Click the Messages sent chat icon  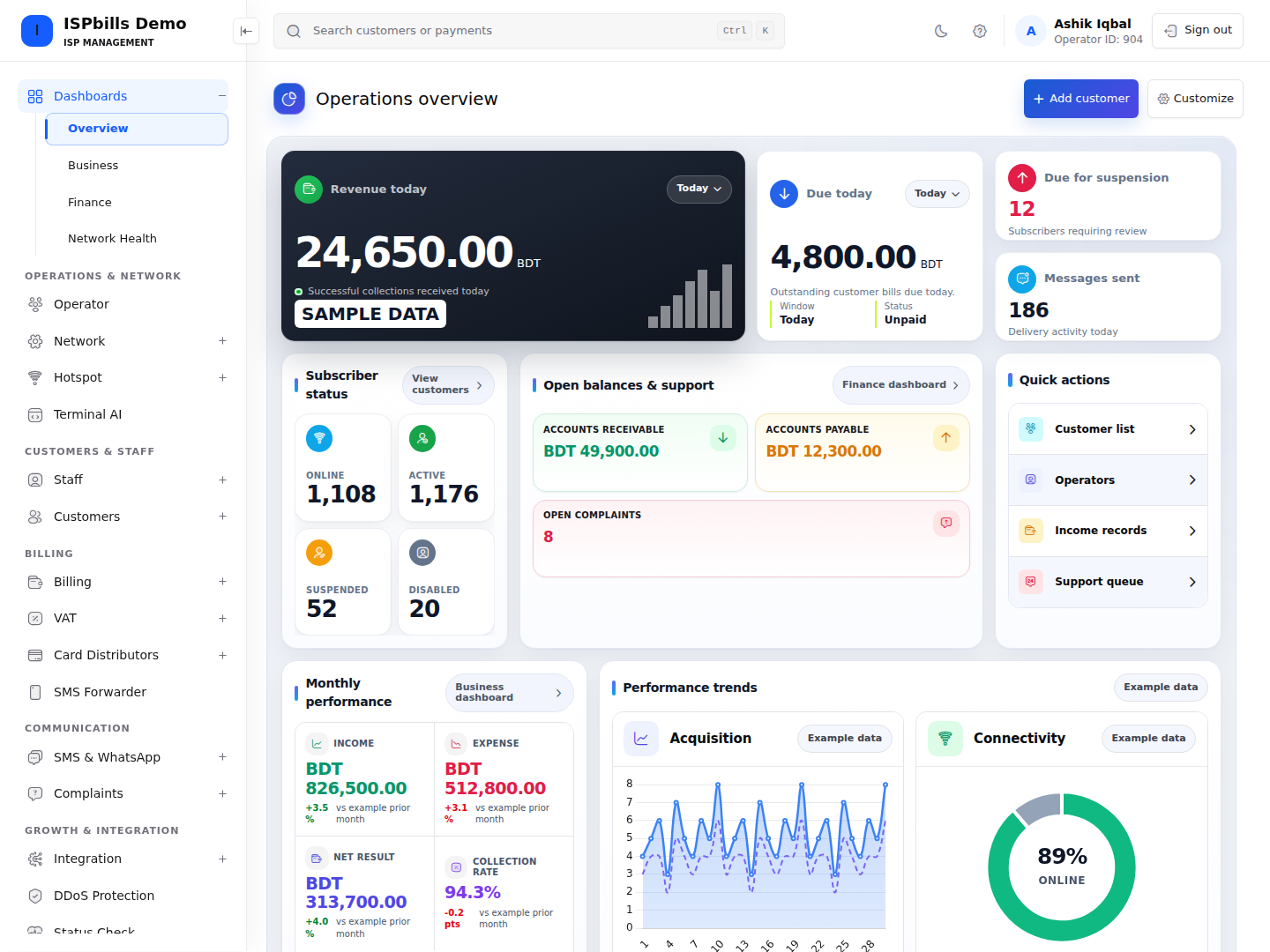point(1022,279)
